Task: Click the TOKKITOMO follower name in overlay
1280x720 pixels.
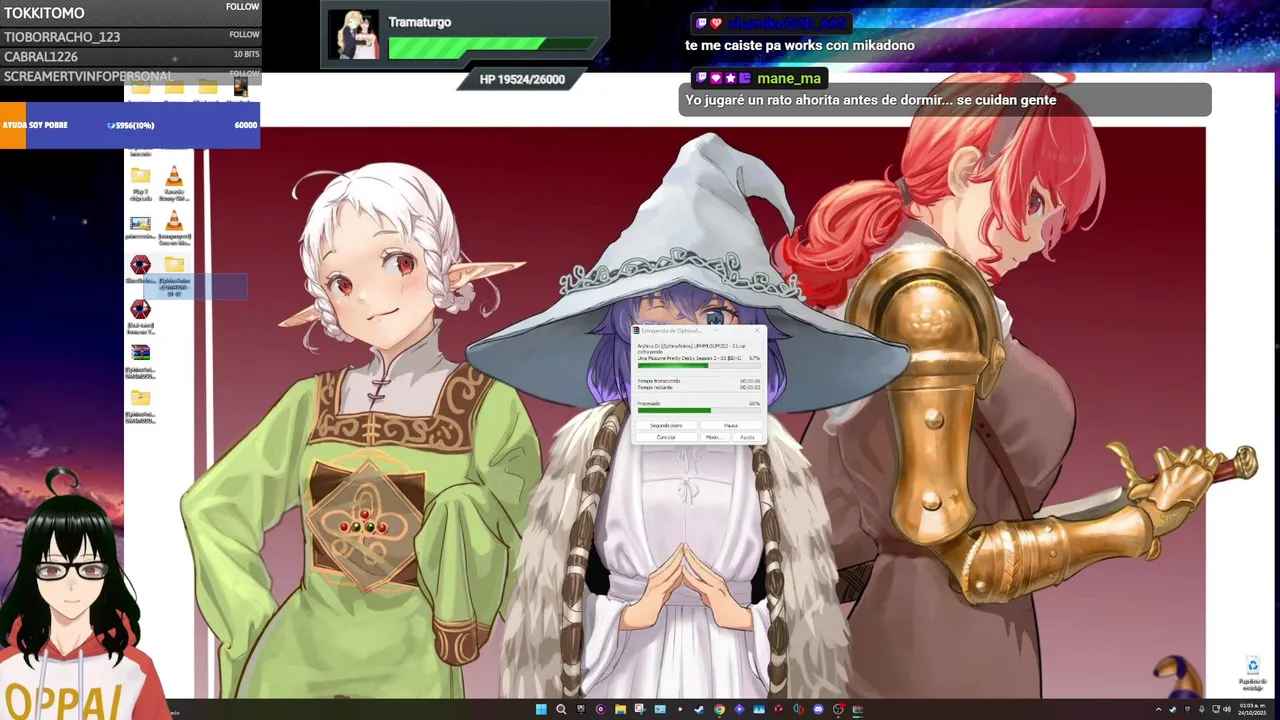Action: pos(44,13)
